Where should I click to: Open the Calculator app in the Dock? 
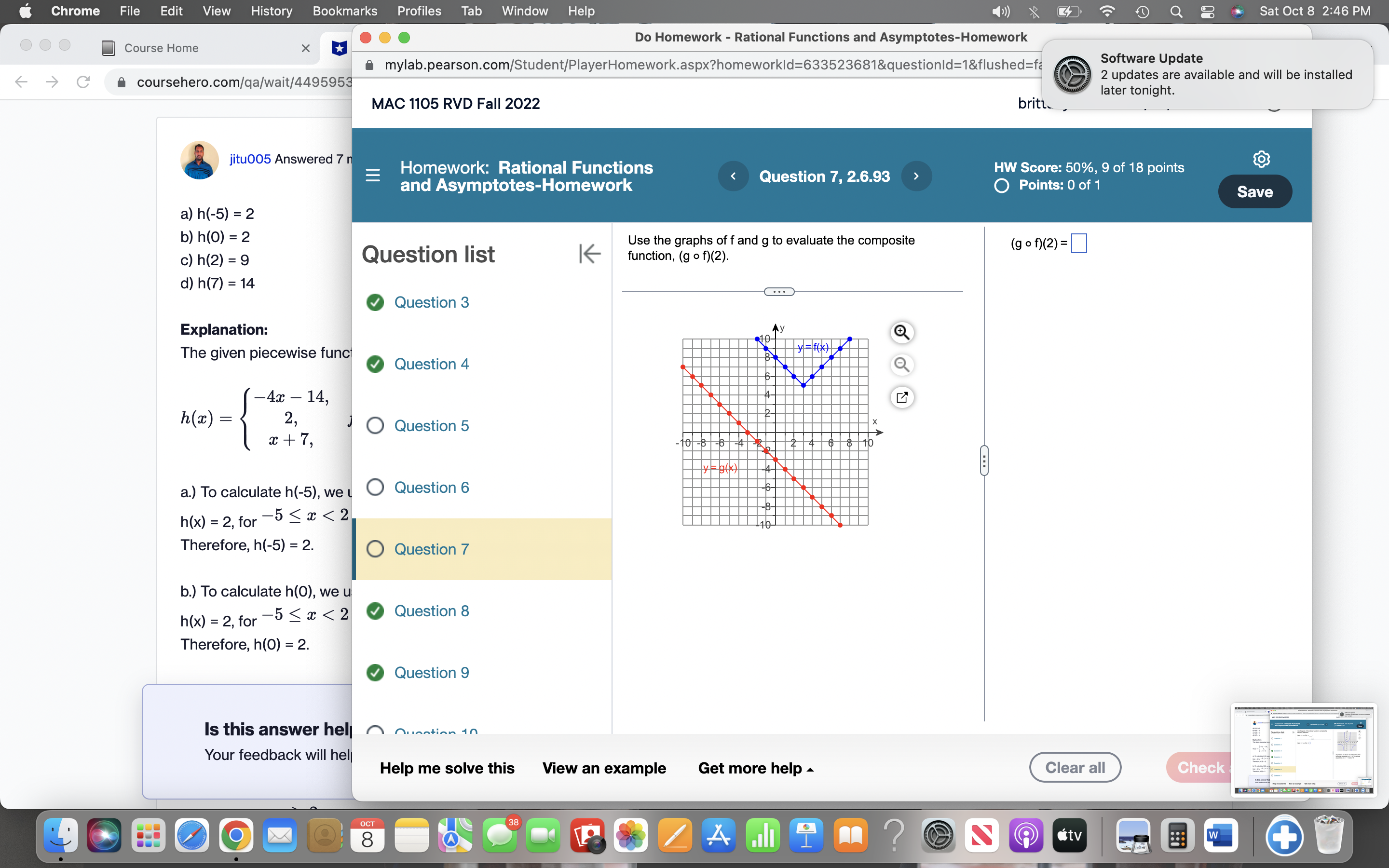tap(1177, 837)
